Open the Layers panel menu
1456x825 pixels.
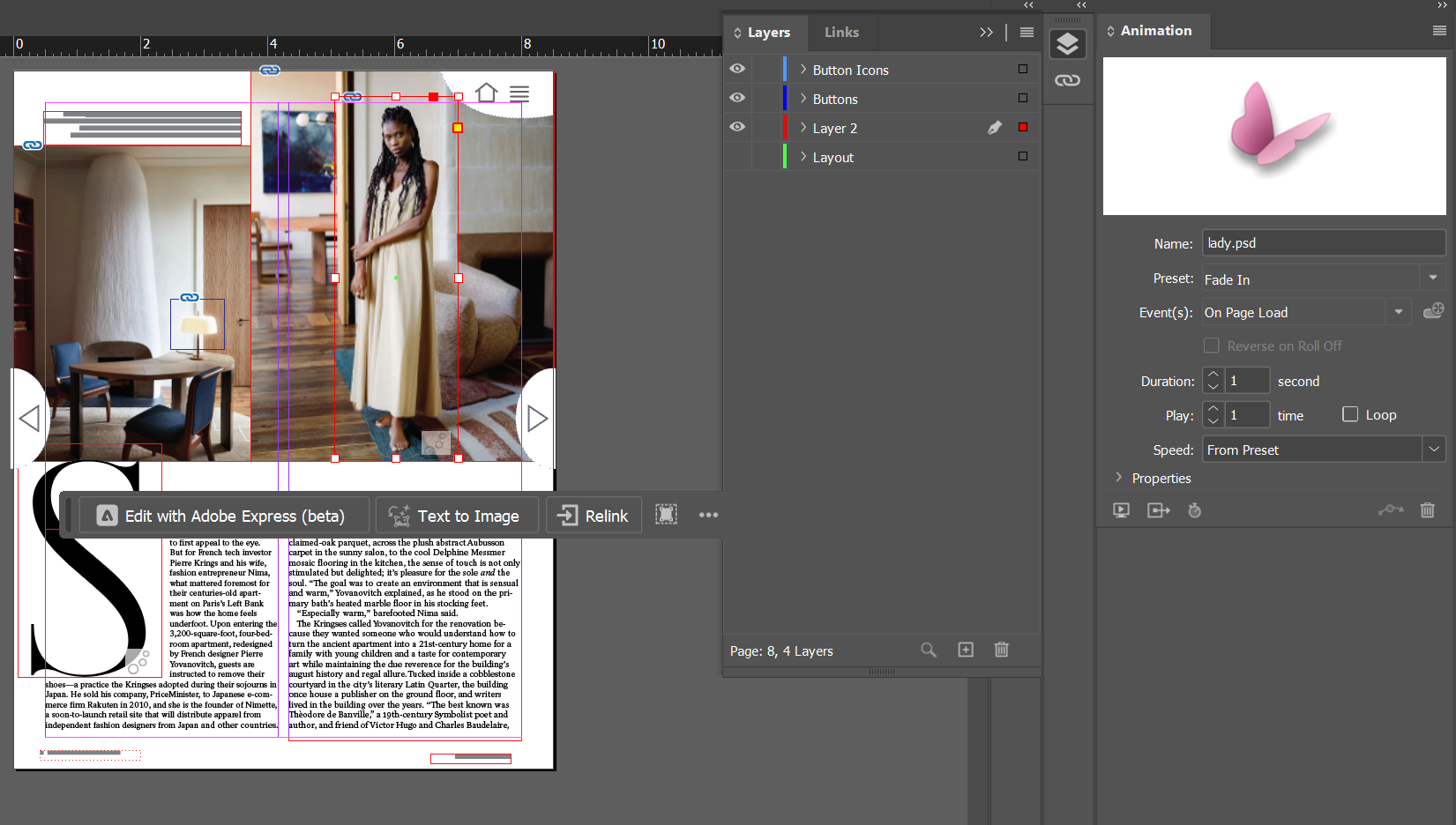click(x=1026, y=32)
